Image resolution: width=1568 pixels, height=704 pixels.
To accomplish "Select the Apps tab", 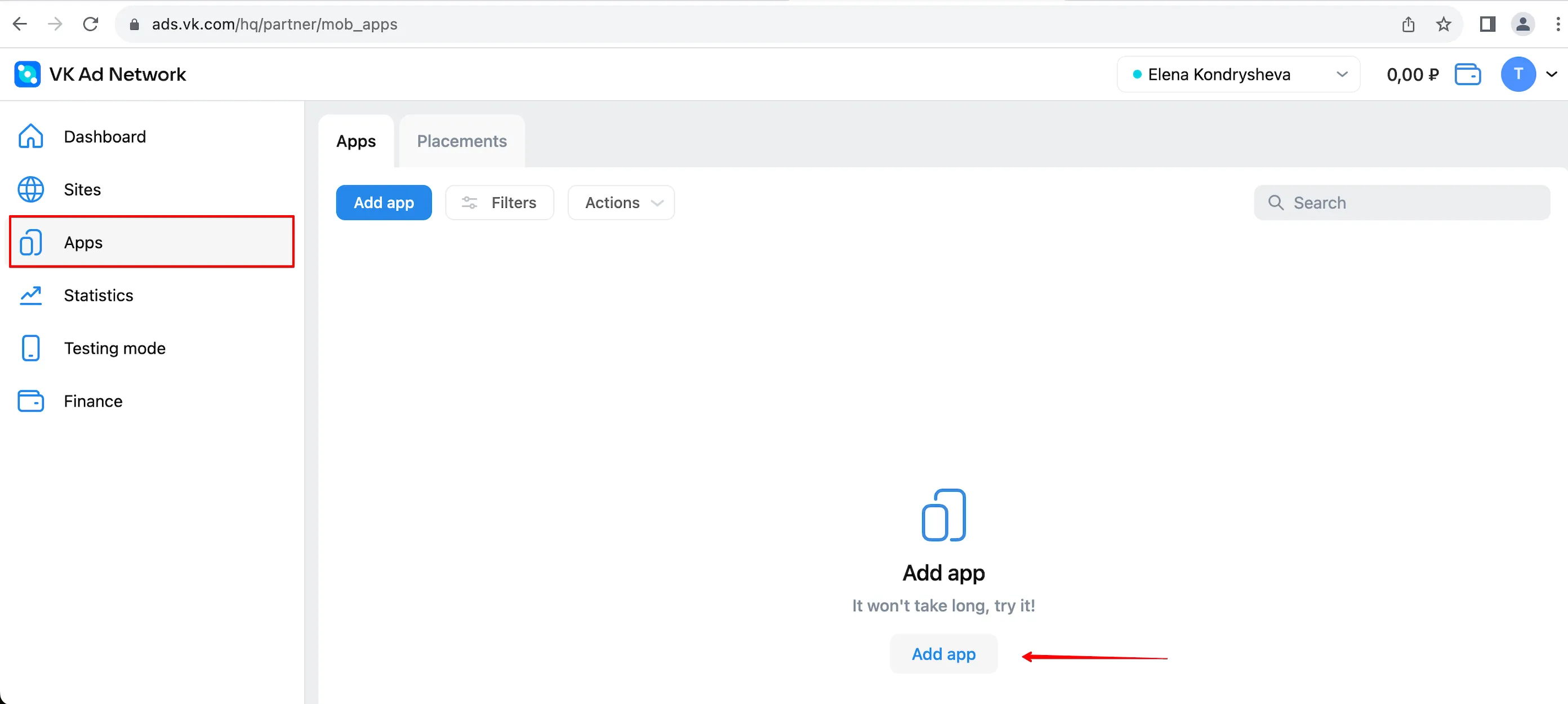I will [356, 141].
